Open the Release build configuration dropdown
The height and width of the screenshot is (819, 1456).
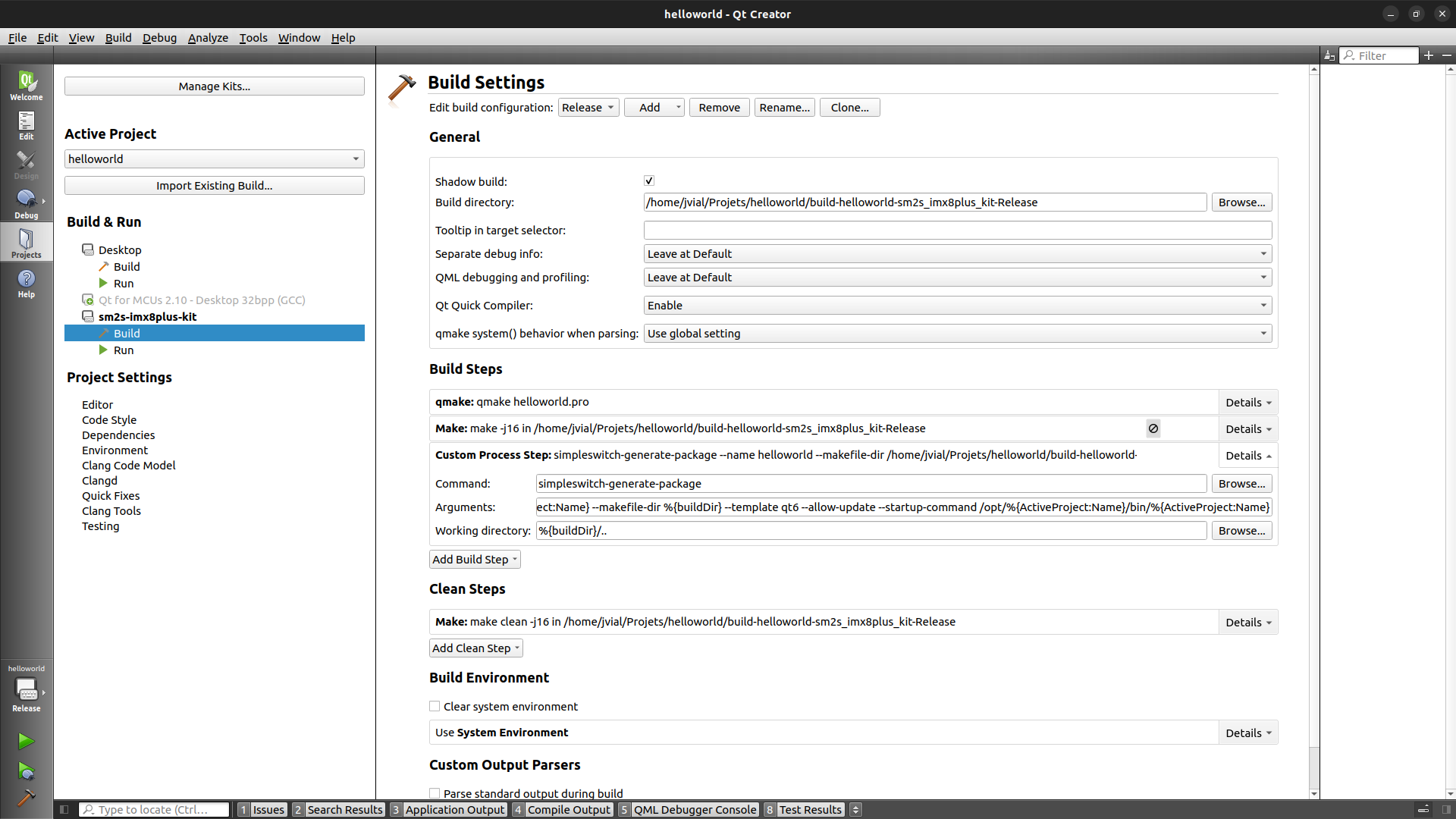tap(588, 108)
